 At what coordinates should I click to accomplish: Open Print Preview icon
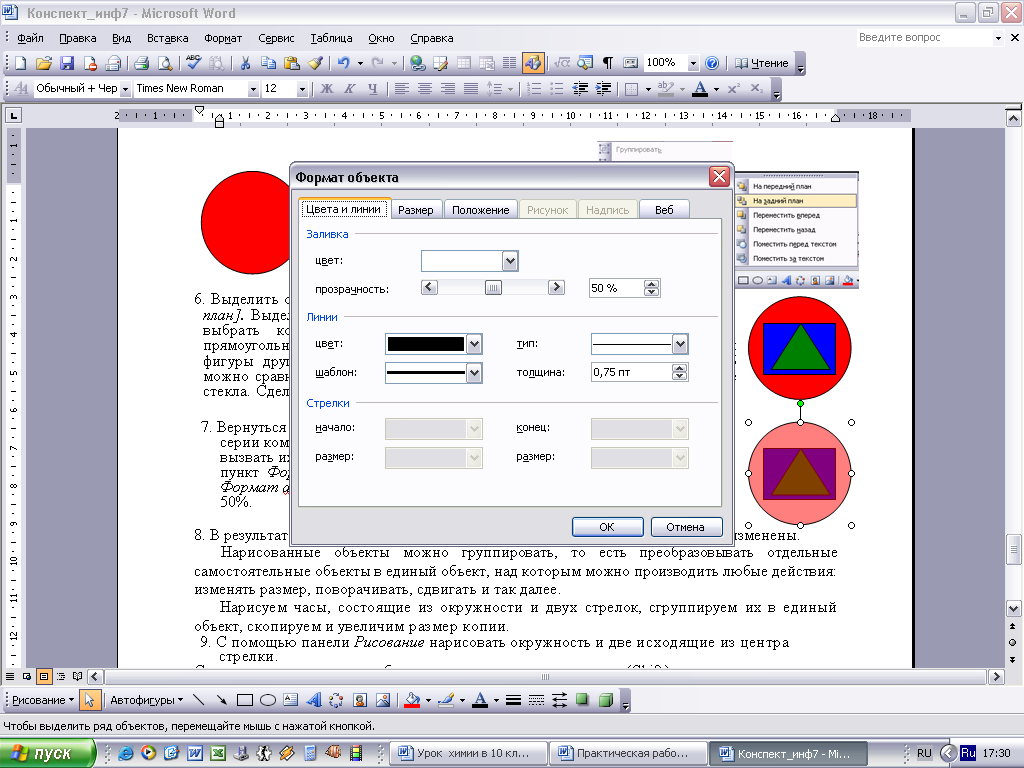click(165, 63)
